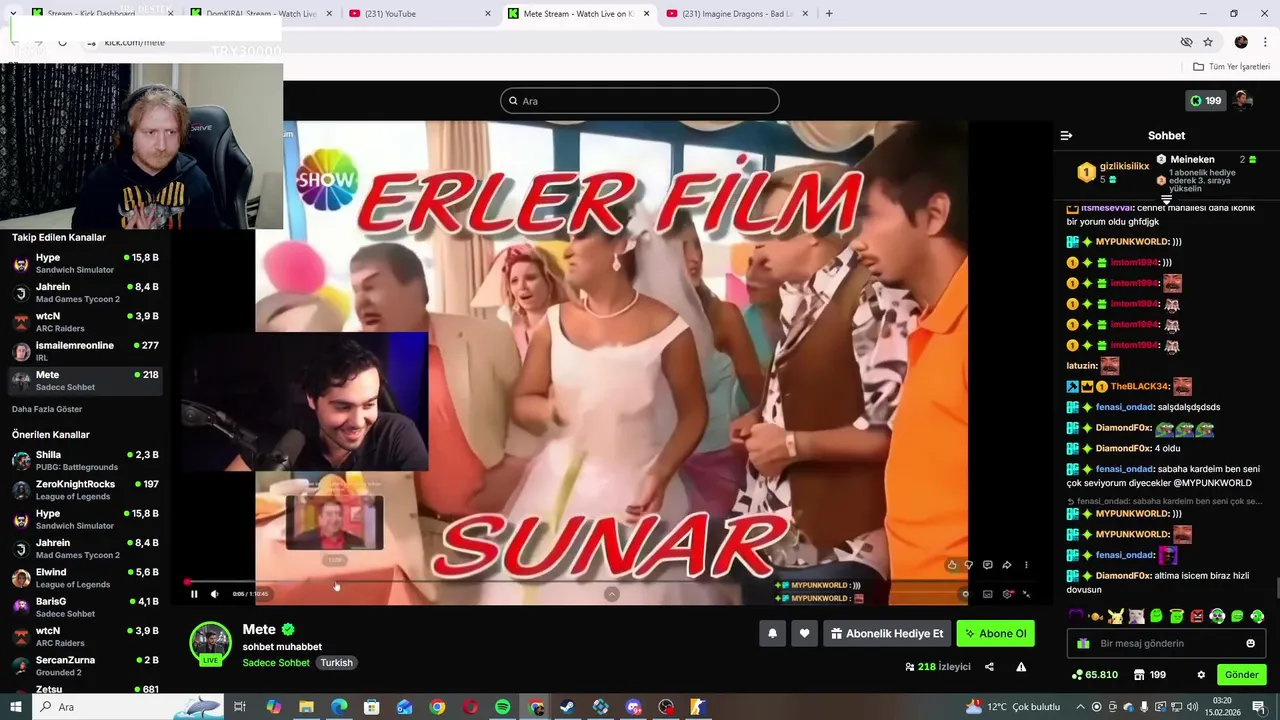The image size is (1280, 720).
Task: Show hidden system tray icons
Action: (x=1079, y=707)
